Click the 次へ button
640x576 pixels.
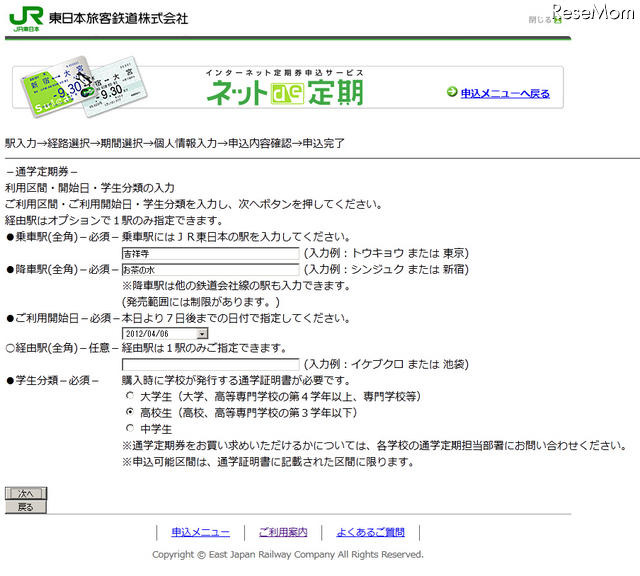point(26,494)
